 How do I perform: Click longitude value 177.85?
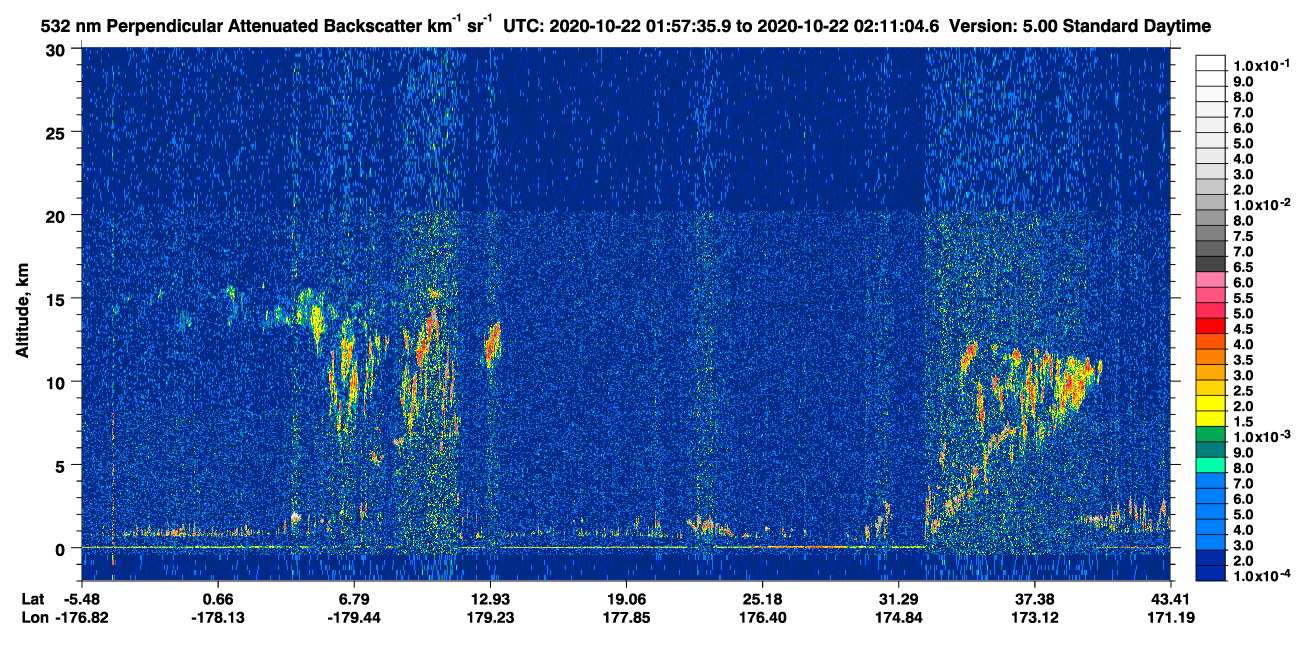pyautogui.click(x=626, y=617)
